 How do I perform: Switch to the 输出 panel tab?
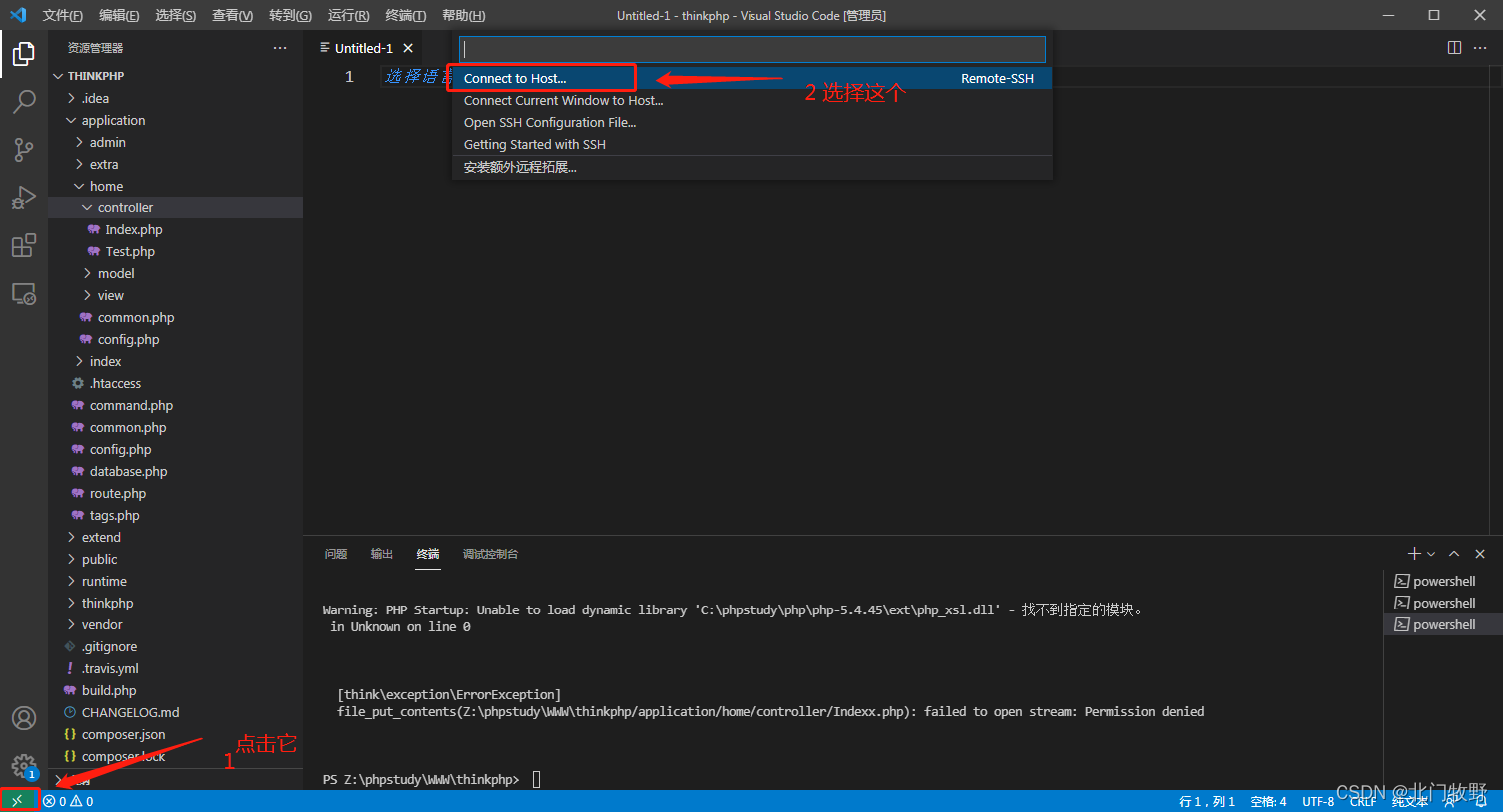(x=382, y=554)
